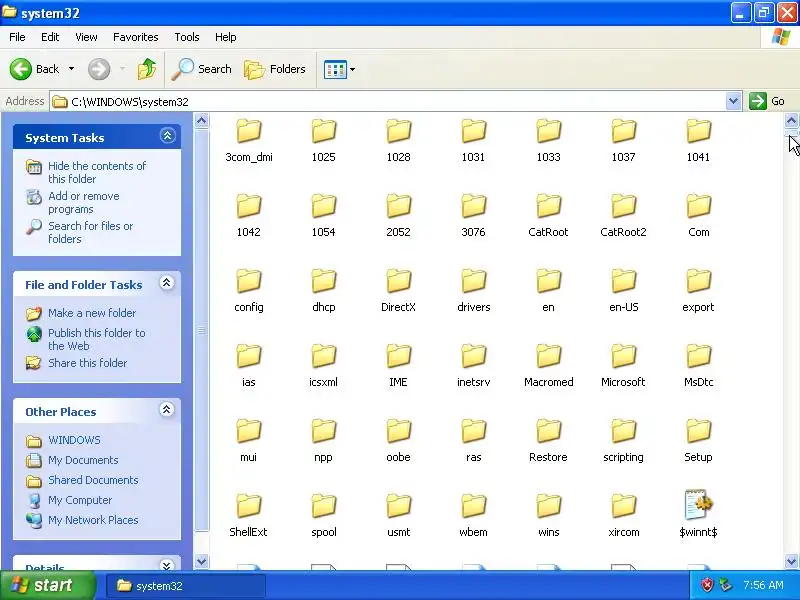Click the safely remove hardware tray icon
The image size is (800, 600).
[x=725, y=585]
